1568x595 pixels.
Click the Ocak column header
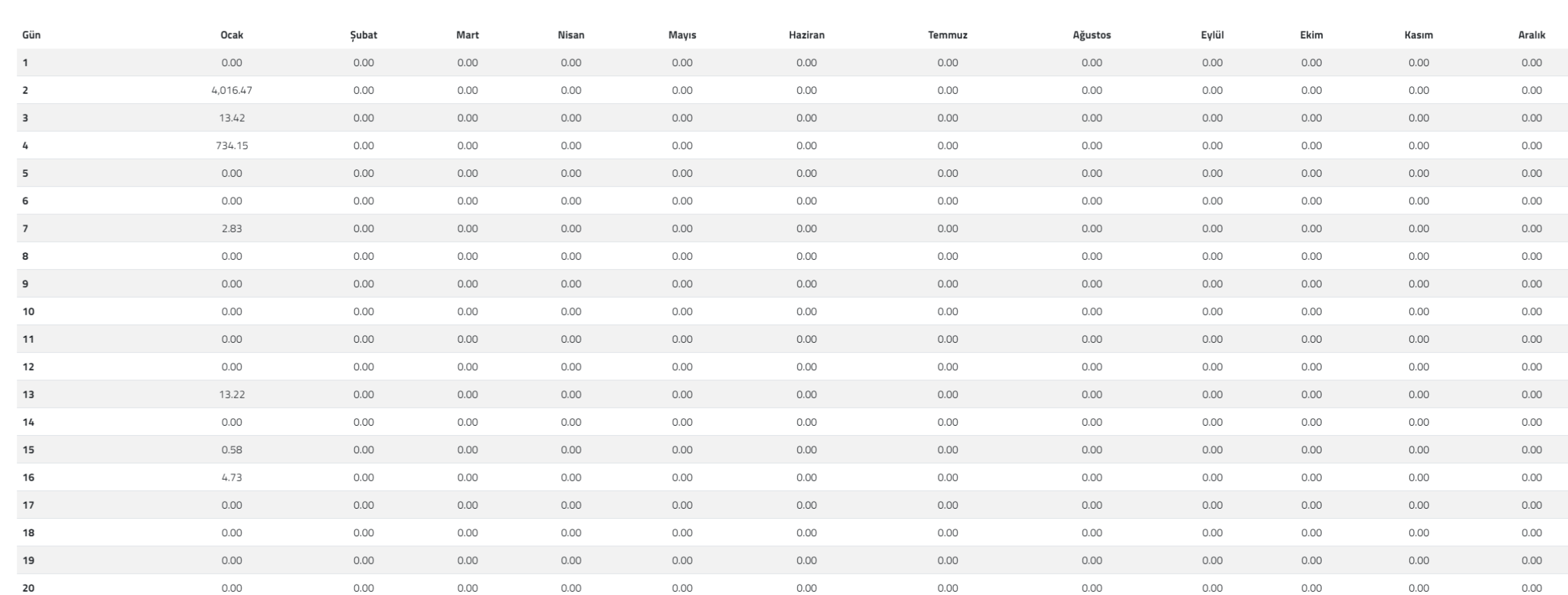pos(232,35)
